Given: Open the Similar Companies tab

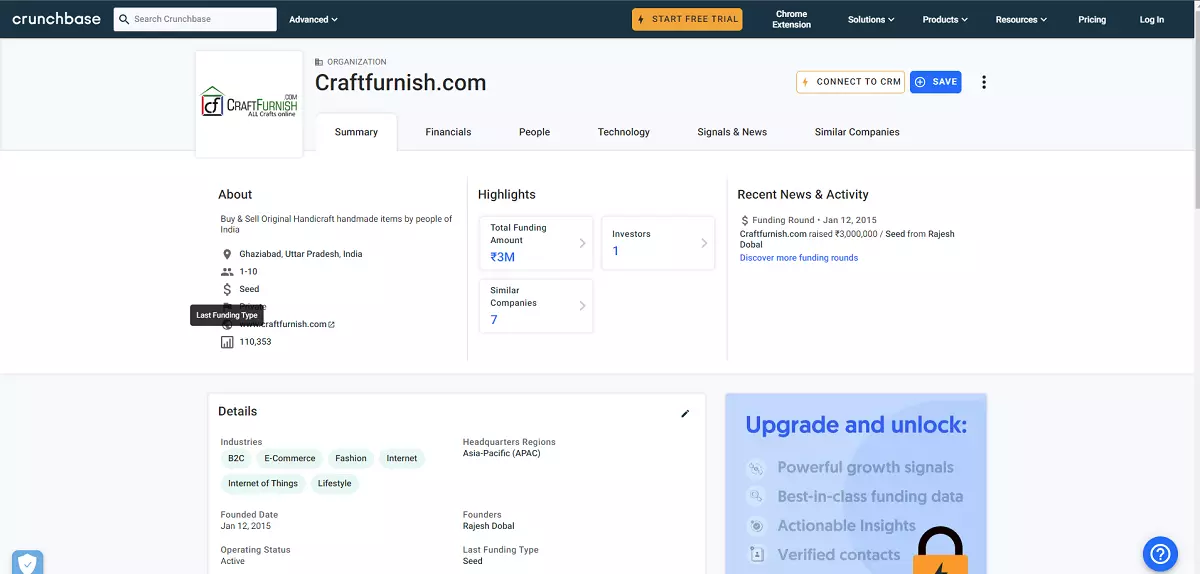Looking at the screenshot, I should (x=857, y=132).
